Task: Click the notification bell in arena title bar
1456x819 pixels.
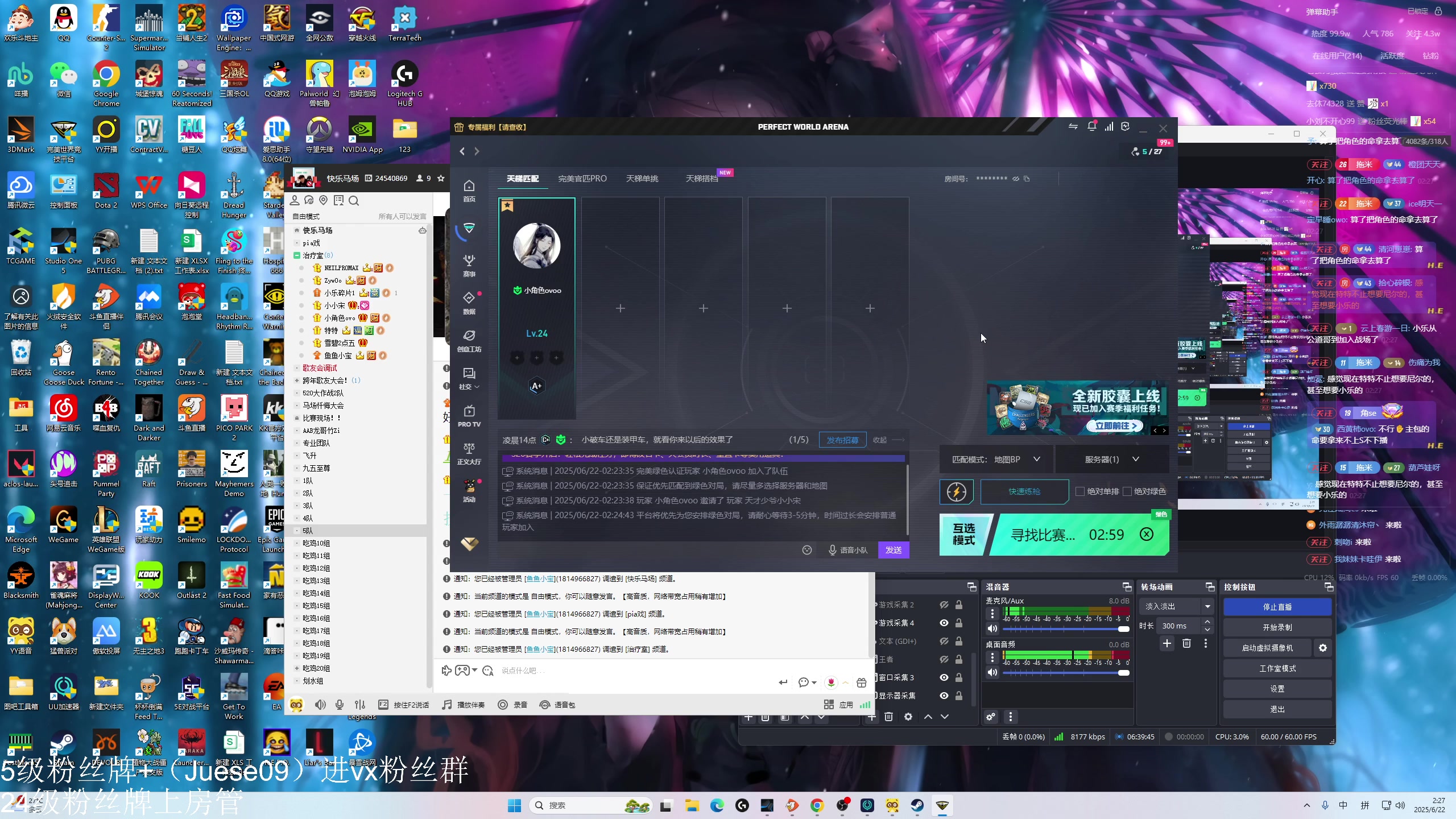Action: [1092, 126]
